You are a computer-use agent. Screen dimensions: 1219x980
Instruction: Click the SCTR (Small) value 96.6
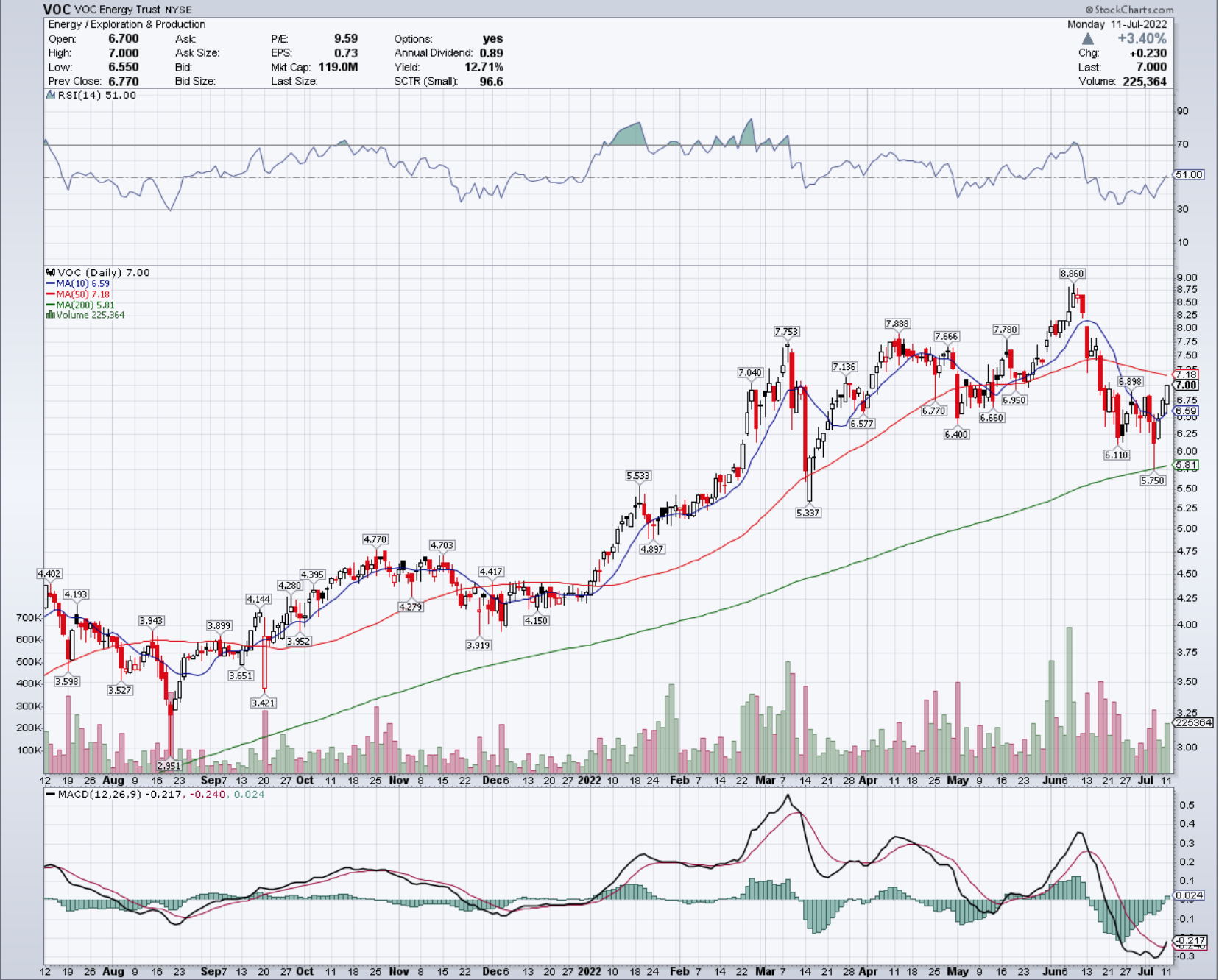[x=491, y=81]
